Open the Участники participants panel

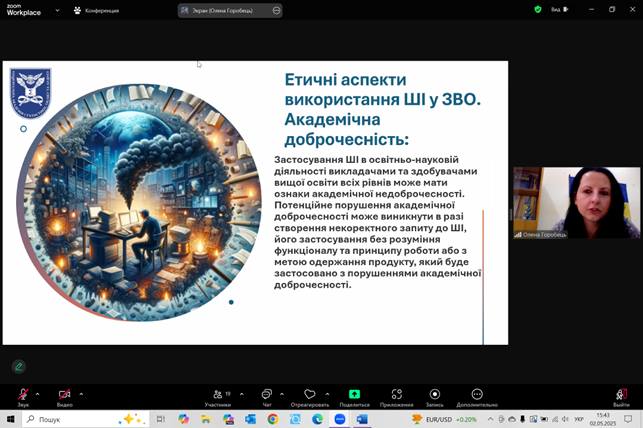coord(217,395)
